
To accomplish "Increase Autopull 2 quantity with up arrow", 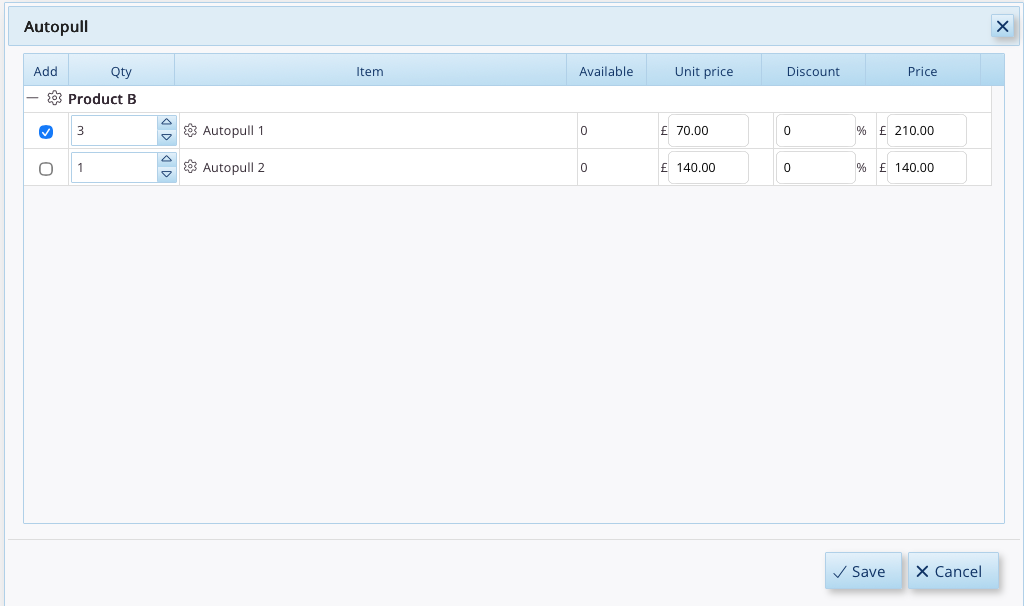I will [167, 159].
